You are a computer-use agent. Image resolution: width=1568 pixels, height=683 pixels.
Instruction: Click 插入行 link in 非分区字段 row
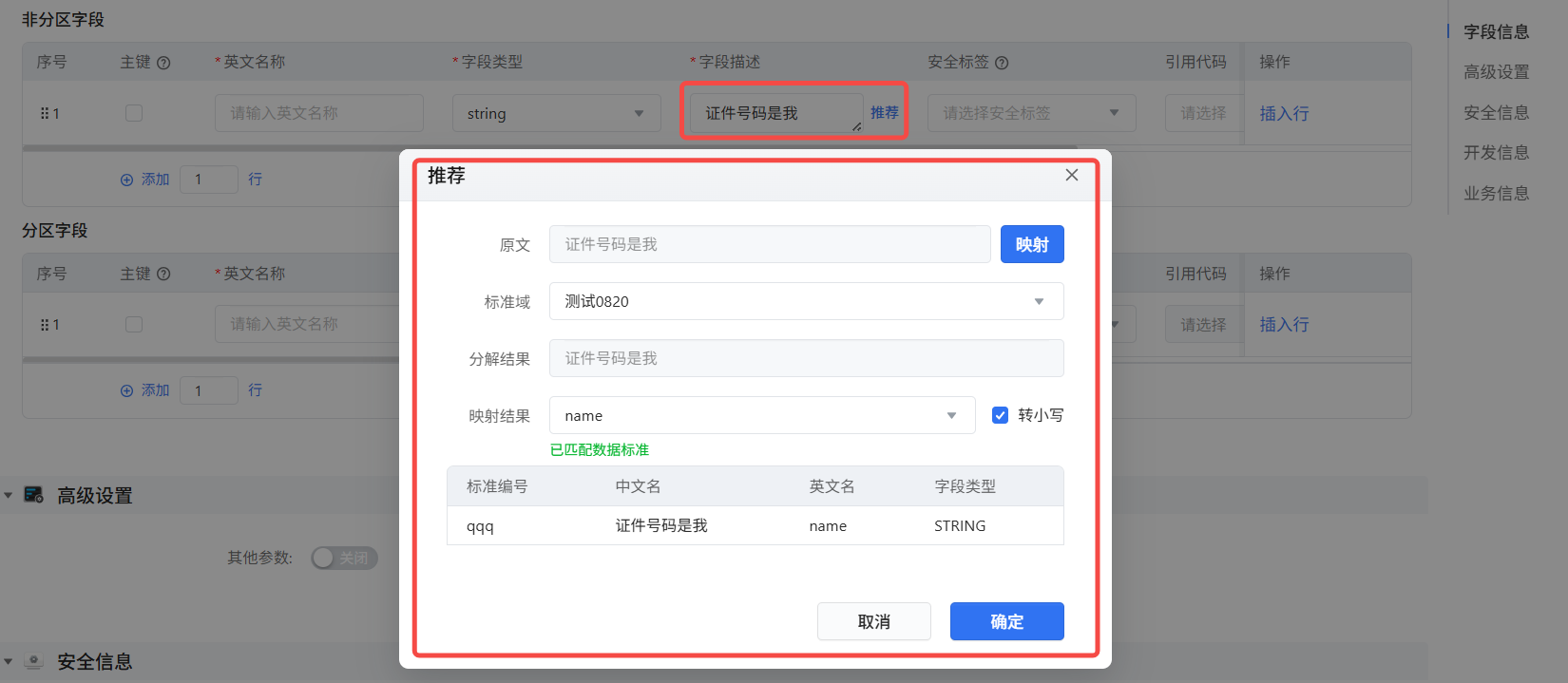[x=1285, y=113]
